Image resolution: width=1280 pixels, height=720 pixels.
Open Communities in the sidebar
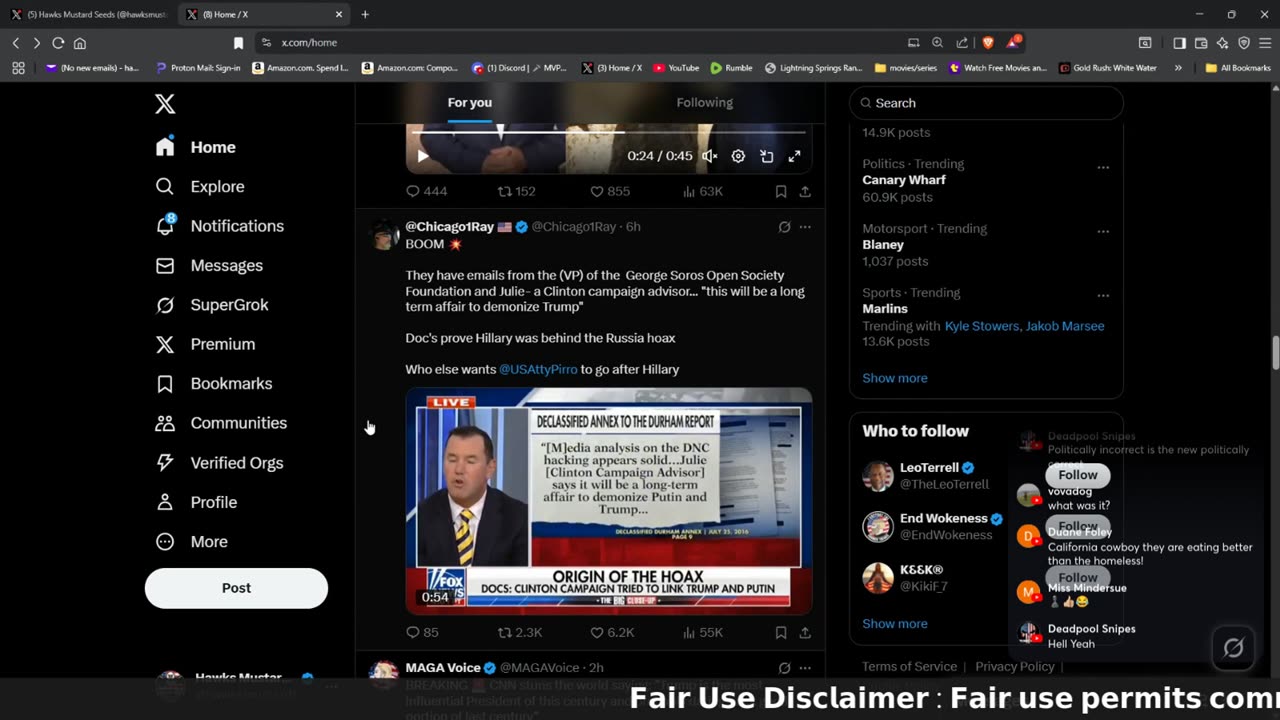coord(221,423)
